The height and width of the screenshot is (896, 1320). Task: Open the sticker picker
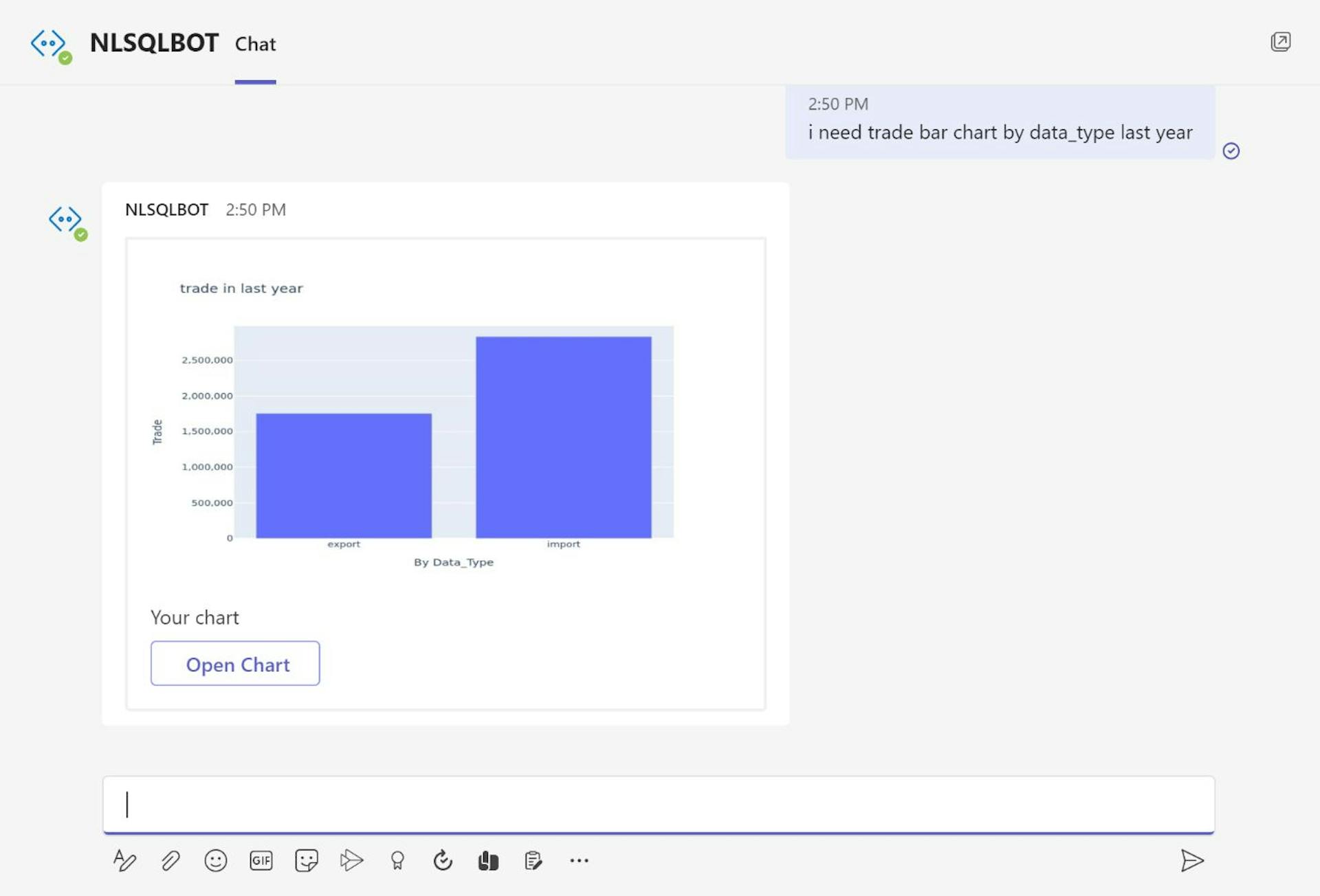(307, 860)
